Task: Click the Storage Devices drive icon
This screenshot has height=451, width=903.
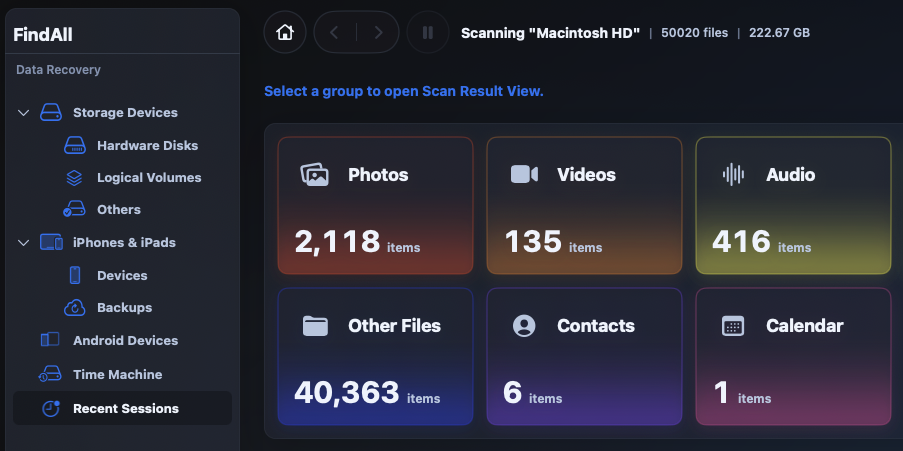Action: tap(51, 112)
